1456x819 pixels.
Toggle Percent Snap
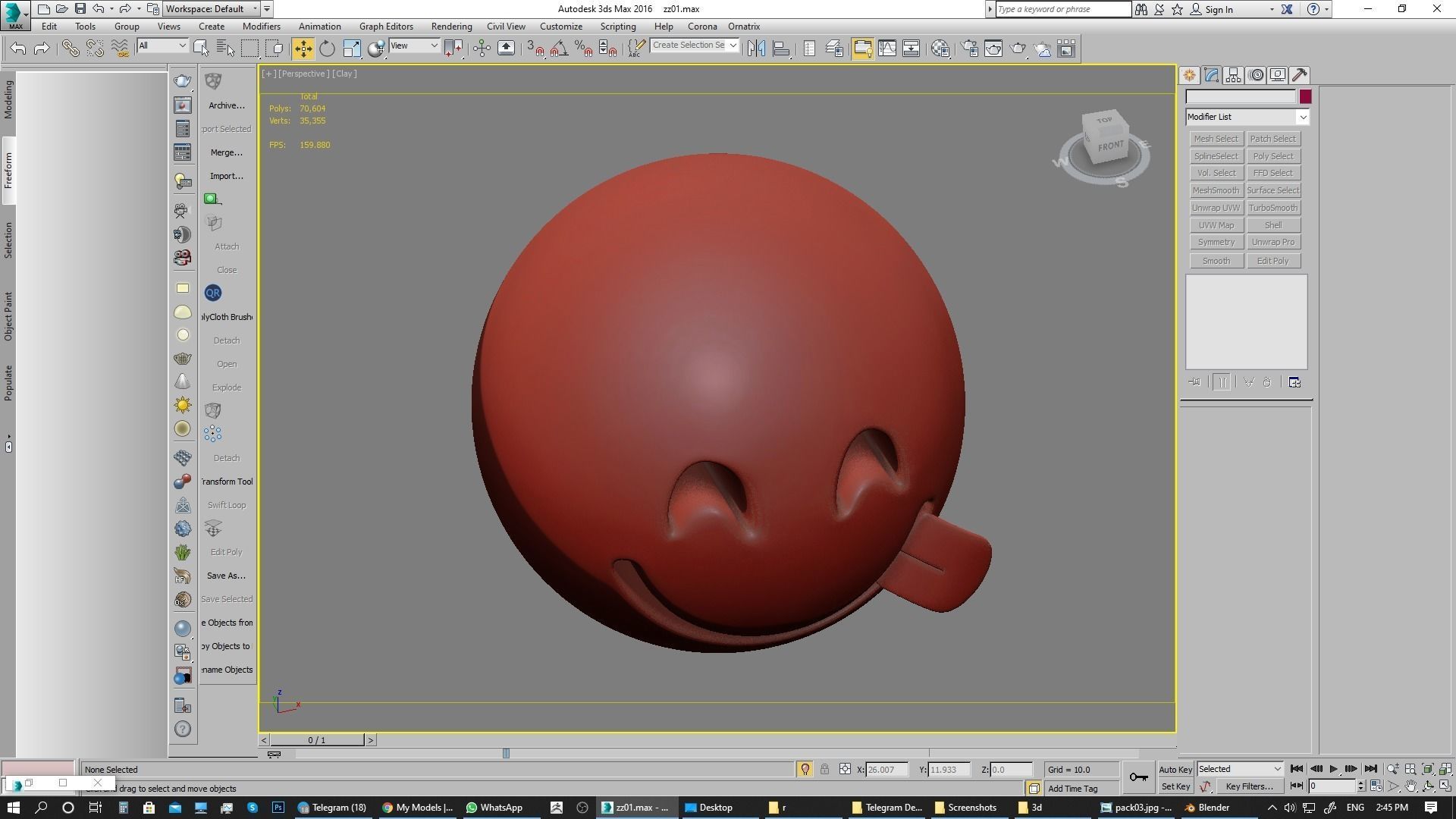tap(583, 49)
